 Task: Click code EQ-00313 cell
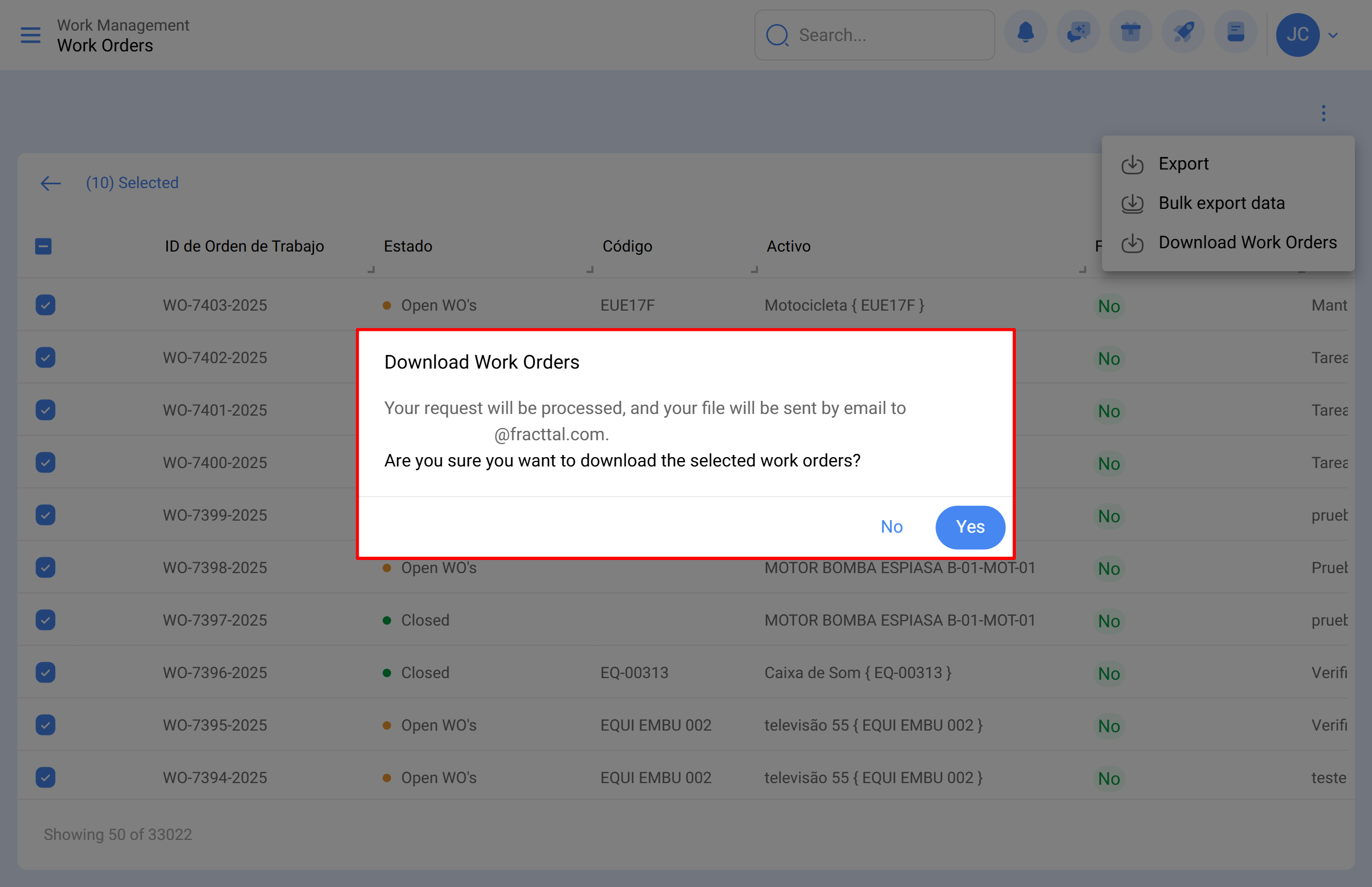tap(635, 673)
